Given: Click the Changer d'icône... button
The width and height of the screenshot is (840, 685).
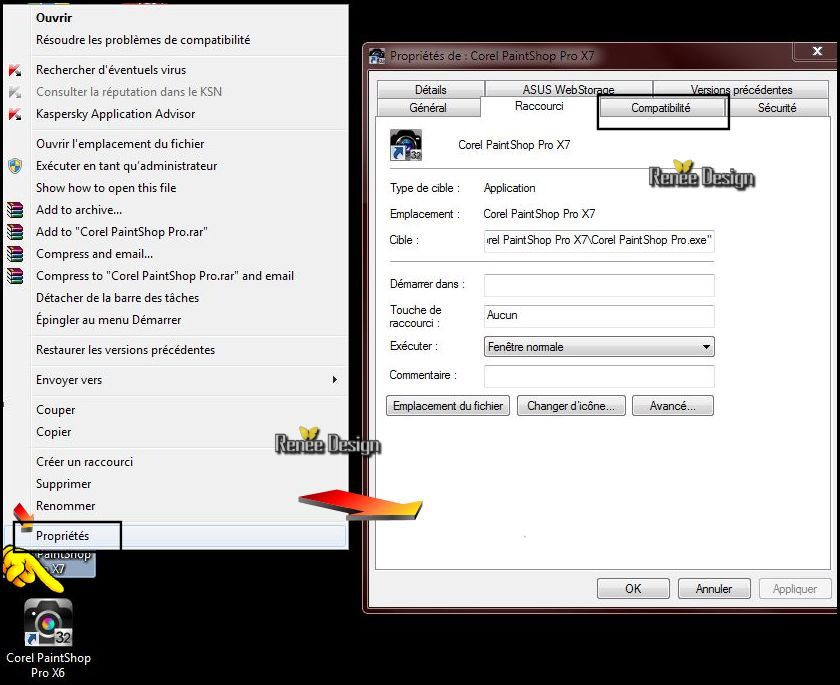Looking at the screenshot, I should (571, 406).
